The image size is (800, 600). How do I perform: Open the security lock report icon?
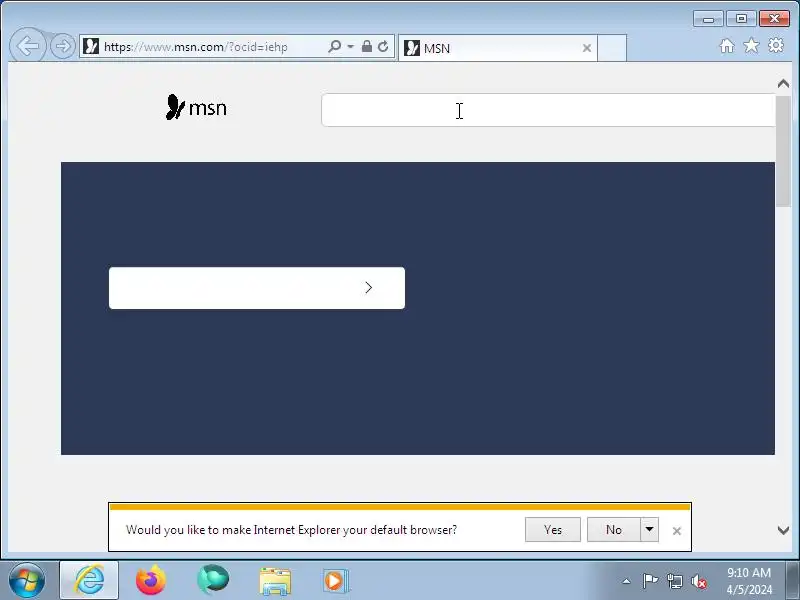coord(366,46)
